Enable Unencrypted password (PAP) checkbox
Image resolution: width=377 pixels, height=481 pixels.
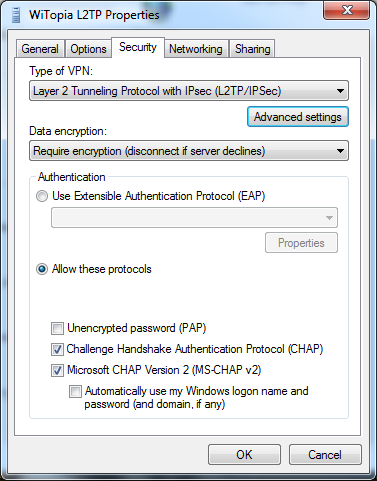(57, 328)
